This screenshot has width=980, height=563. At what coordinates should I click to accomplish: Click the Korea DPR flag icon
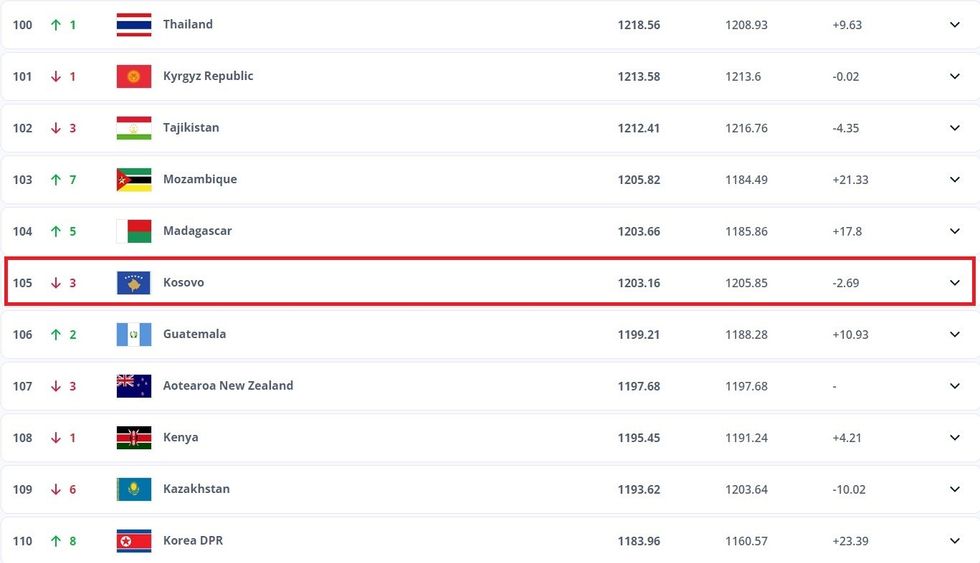coord(134,541)
